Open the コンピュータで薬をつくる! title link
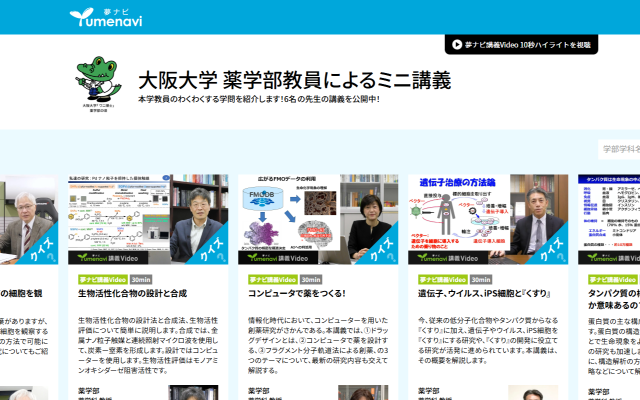Screen dimensions: 640x400 click(x=296, y=294)
